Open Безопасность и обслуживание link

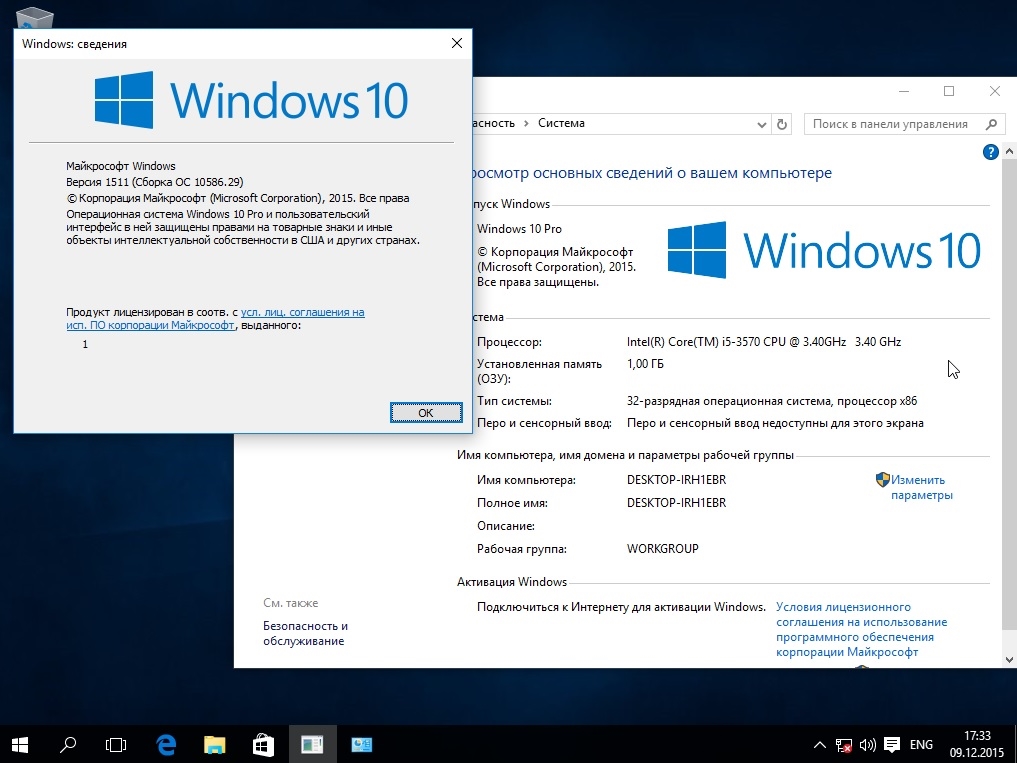(305, 633)
